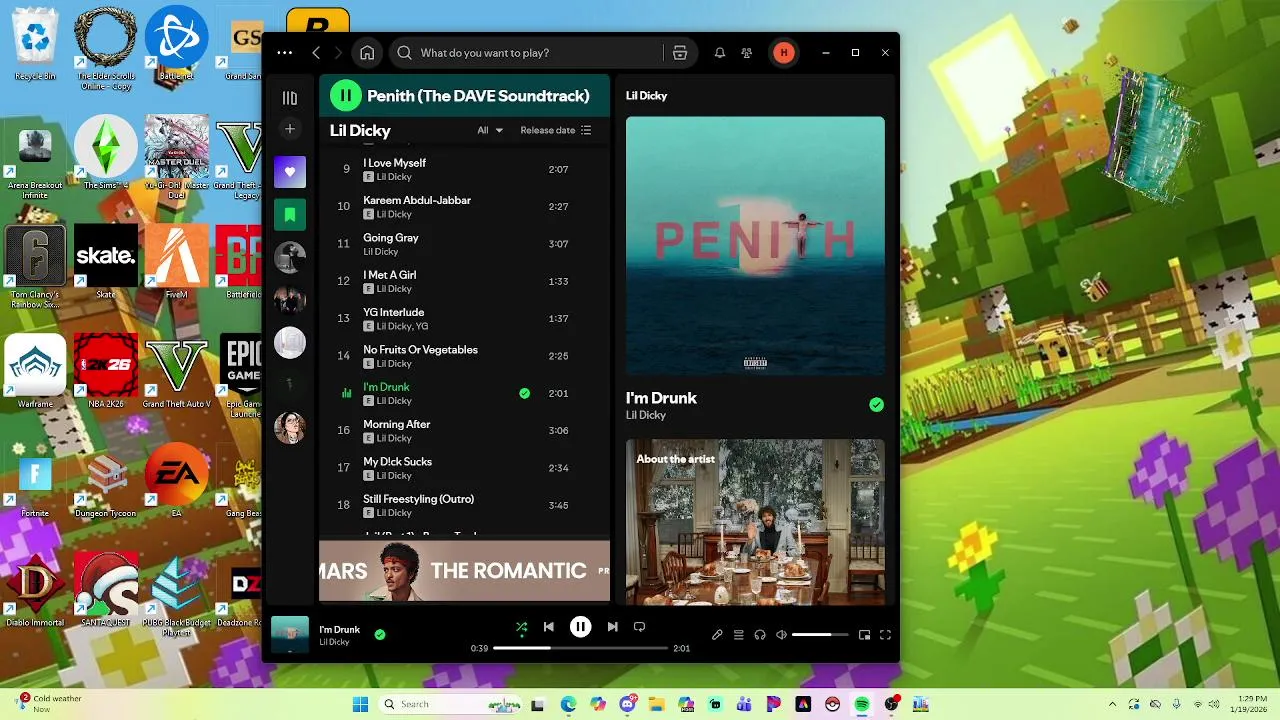Click the Penith album cover in right panel
1280x720 pixels.
755,246
